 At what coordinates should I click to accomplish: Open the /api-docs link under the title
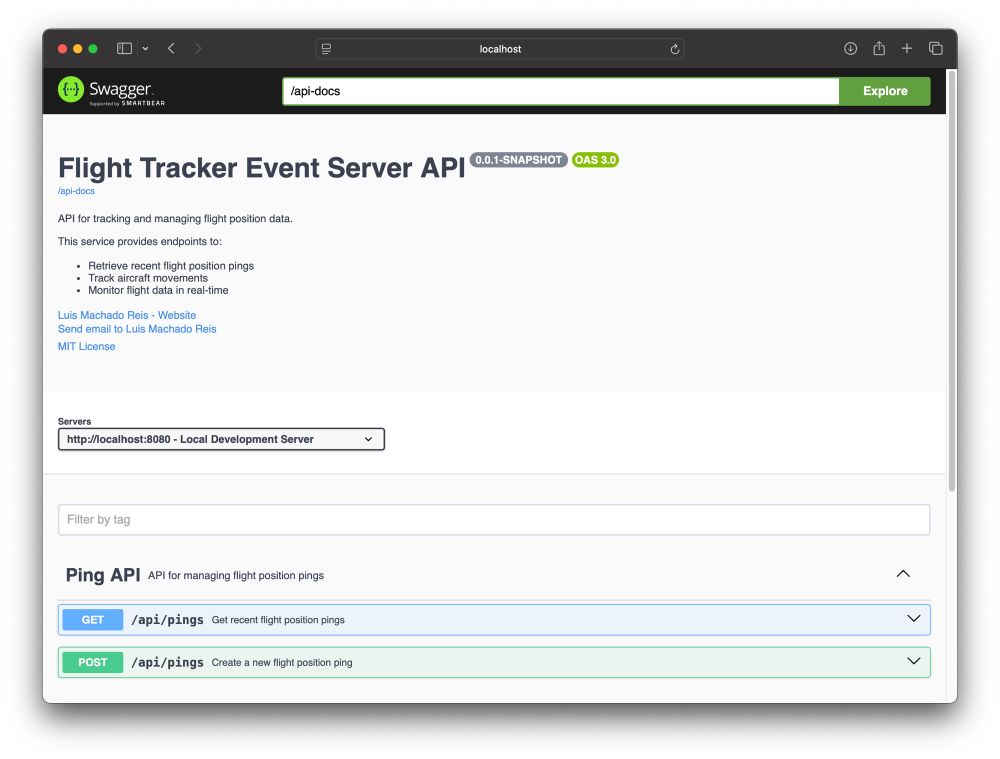click(76, 191)
